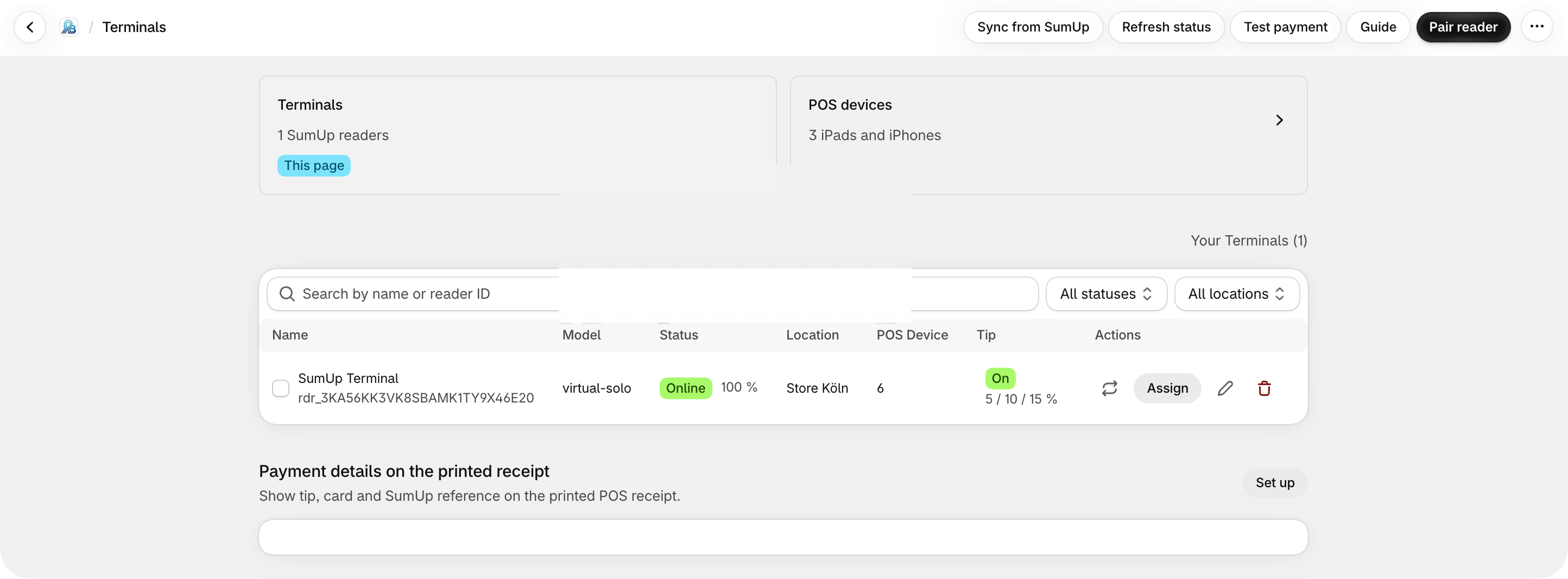Image resolution: width=1568 pixels, height=579 pixels.
Task: Open the three-dot more options menu
Action: pyautogui.click(x=1537, y=27)
